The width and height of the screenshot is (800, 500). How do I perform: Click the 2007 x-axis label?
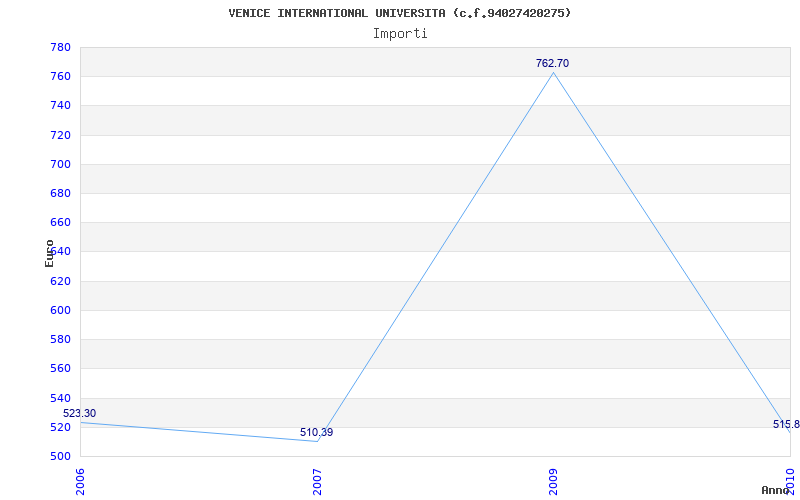(x=317, y=482)
